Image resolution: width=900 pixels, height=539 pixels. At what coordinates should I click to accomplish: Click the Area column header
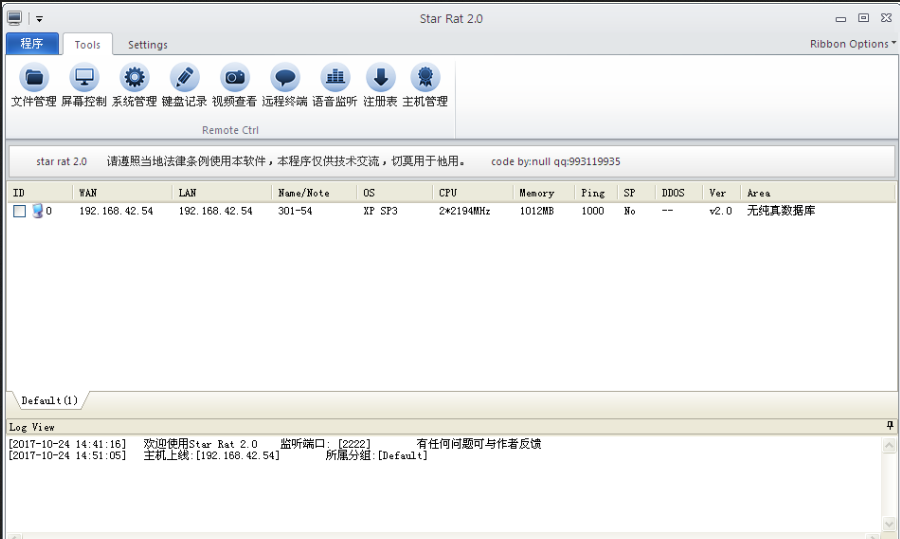[x=818, y=193]
